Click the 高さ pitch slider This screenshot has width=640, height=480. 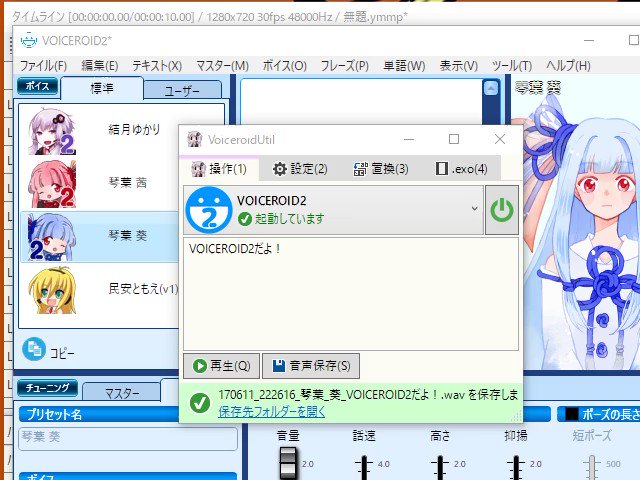(440, 465)
